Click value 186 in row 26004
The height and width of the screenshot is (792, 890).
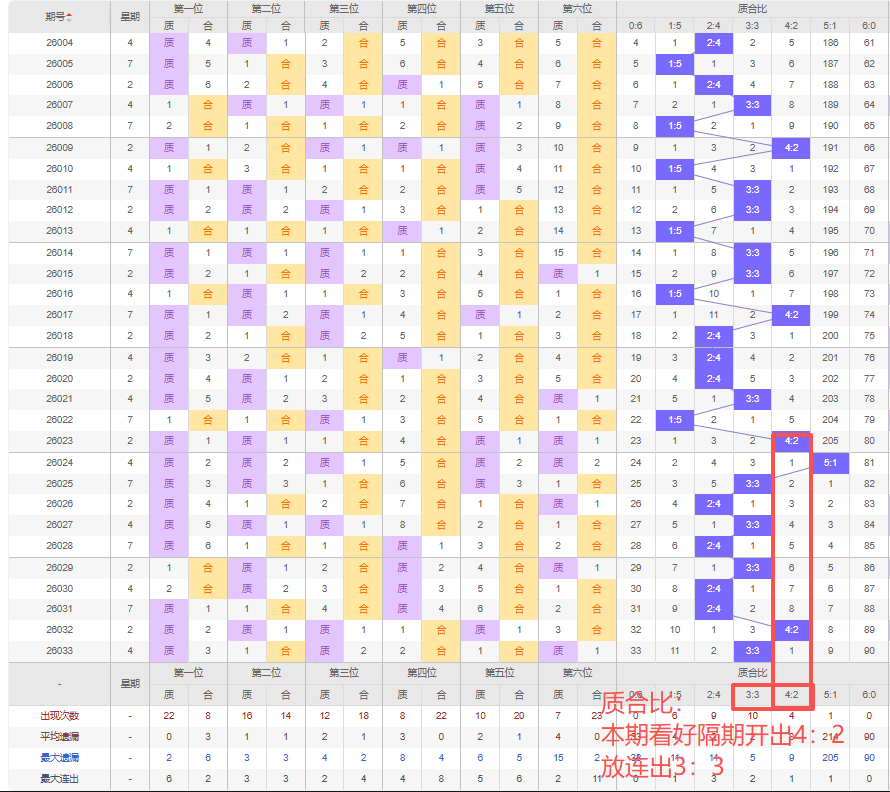(x=830, y=43)
